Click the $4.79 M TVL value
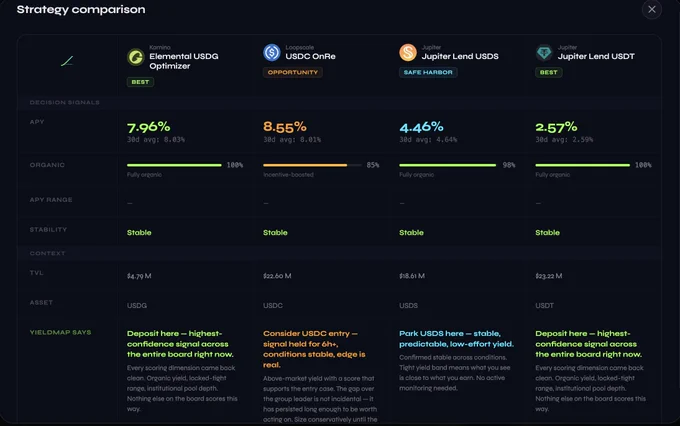 click(139, 276)
